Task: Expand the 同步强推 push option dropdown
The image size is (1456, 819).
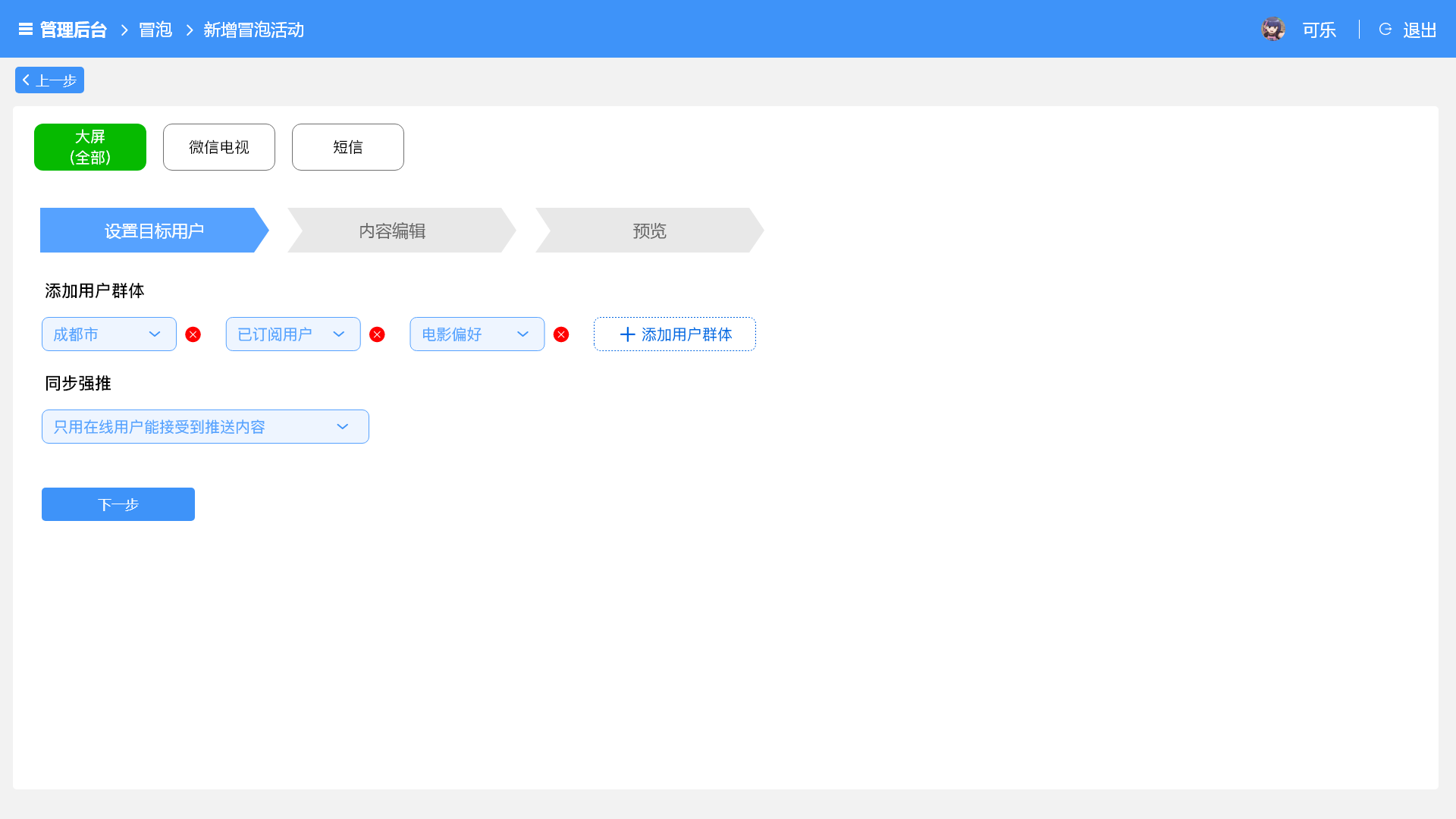Action: [205, 427]
